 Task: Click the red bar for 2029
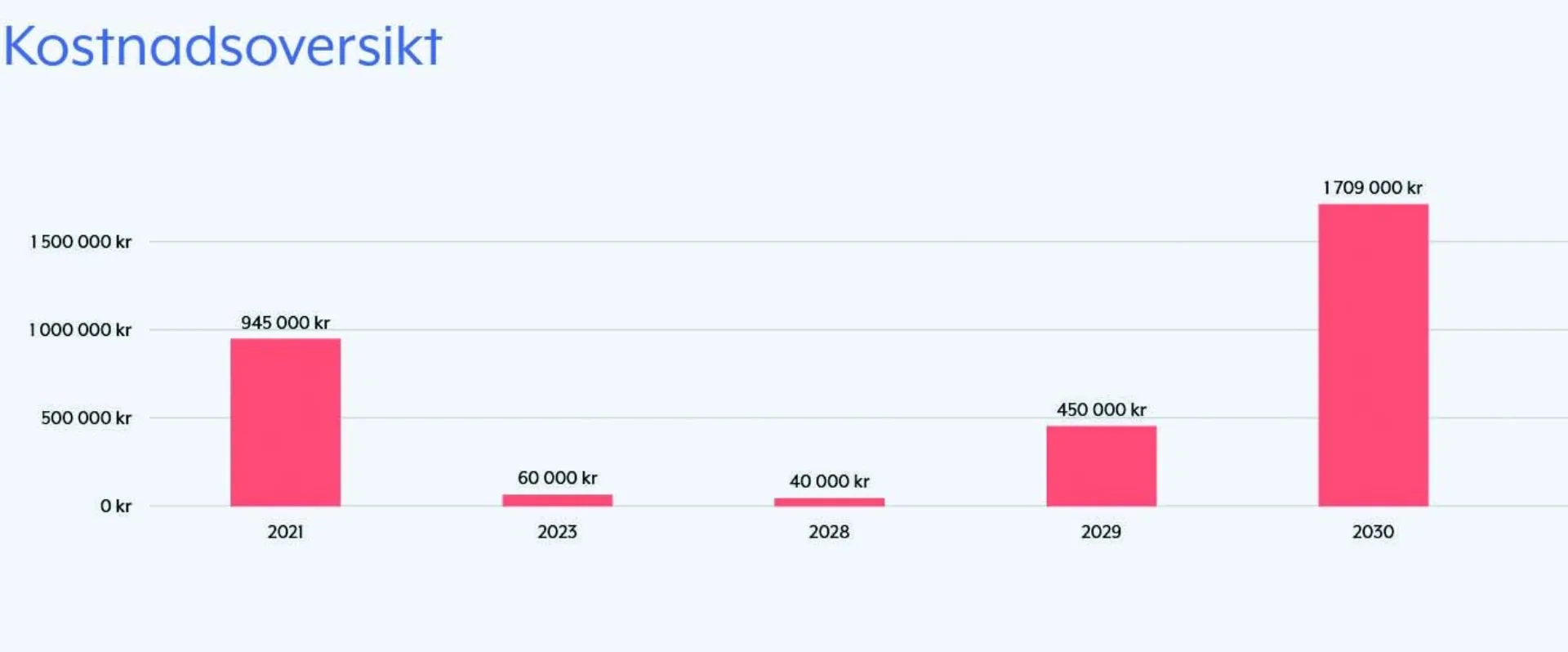tap(1101, 466)
